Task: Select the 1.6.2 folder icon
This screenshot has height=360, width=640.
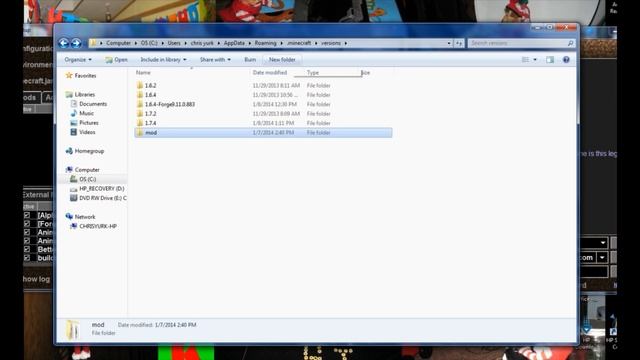Action: coord(140,85)
